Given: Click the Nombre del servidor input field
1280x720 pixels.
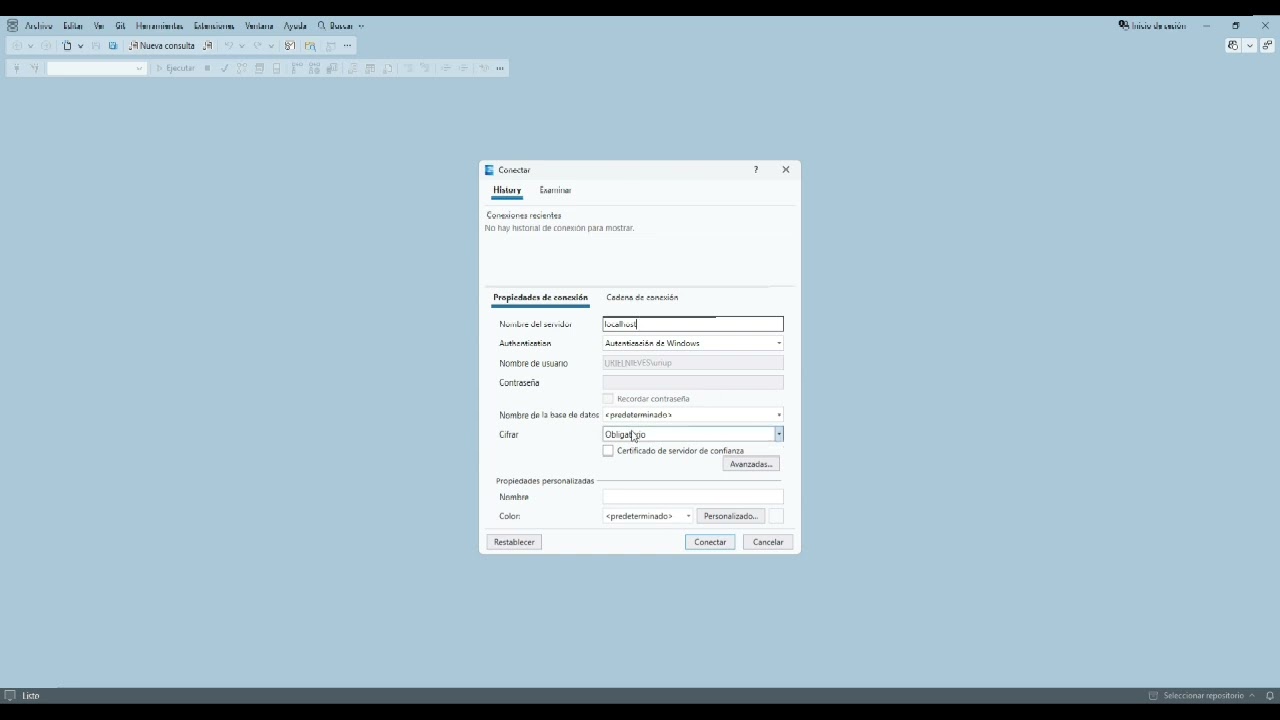Looking at the screenshot, I should click(693, 324).
